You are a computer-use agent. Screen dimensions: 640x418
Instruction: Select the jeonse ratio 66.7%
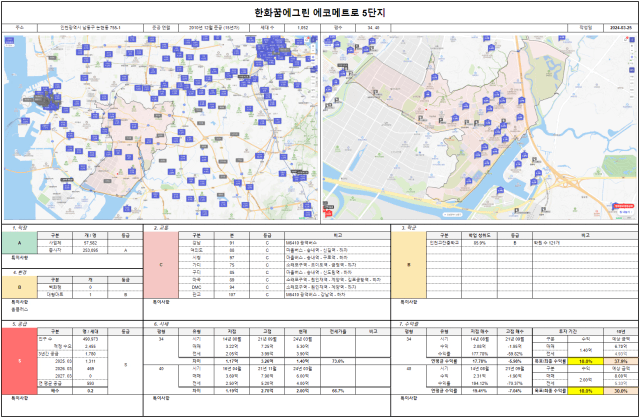338,391
